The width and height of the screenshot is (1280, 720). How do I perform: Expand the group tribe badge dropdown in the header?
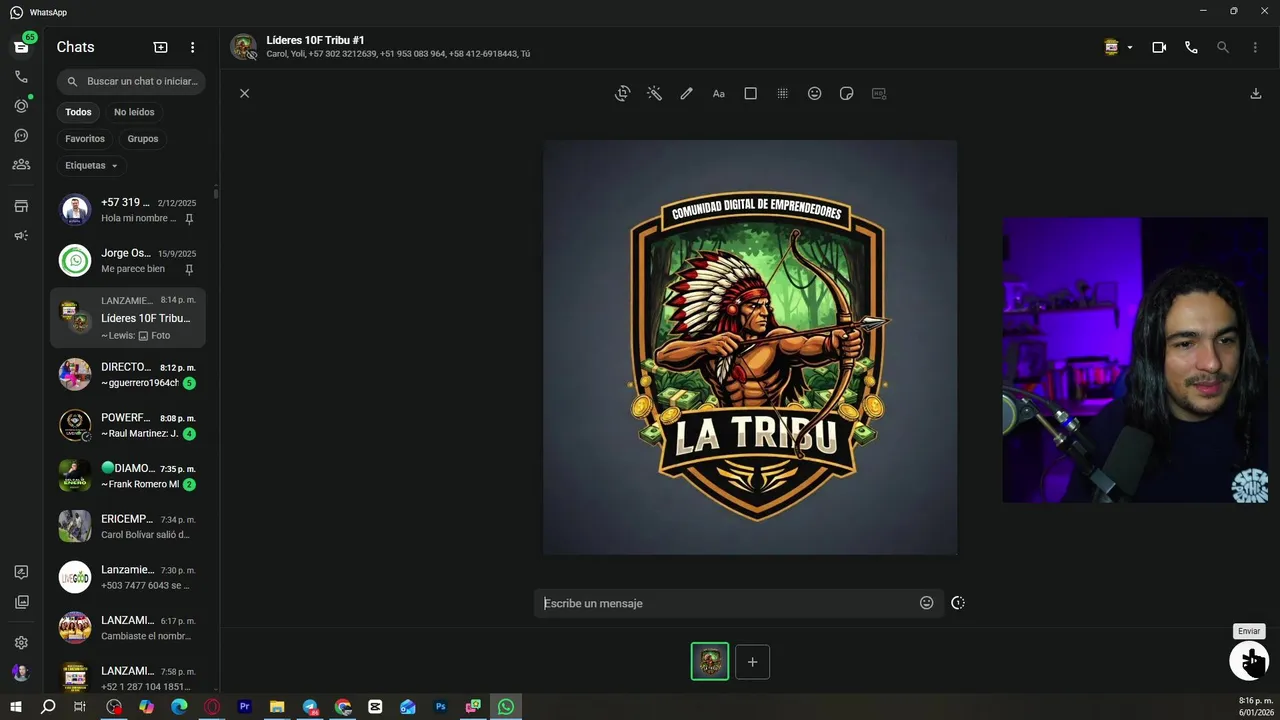point(1118,47)
